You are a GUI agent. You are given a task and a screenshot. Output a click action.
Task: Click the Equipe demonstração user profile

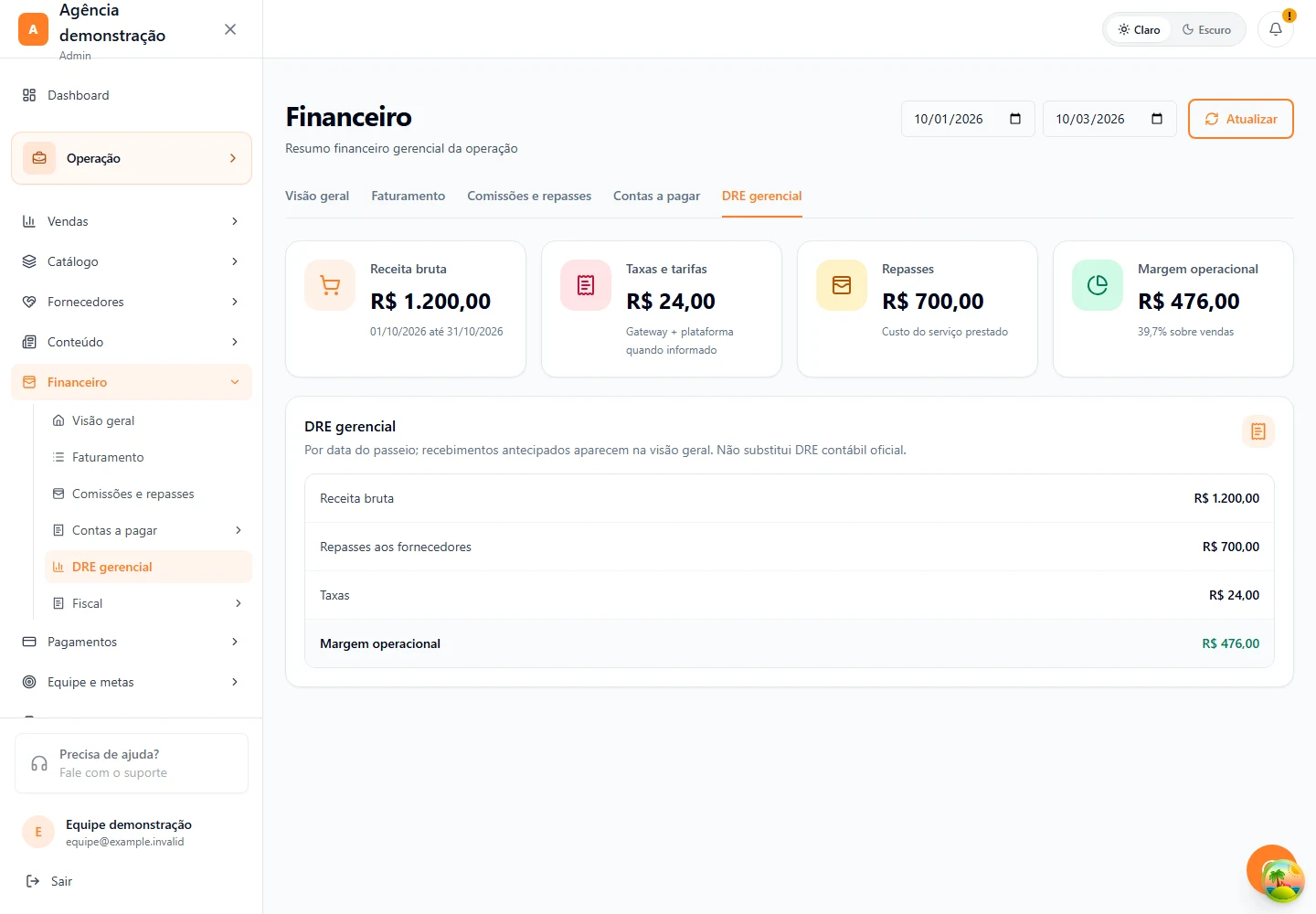coord(132,832)
